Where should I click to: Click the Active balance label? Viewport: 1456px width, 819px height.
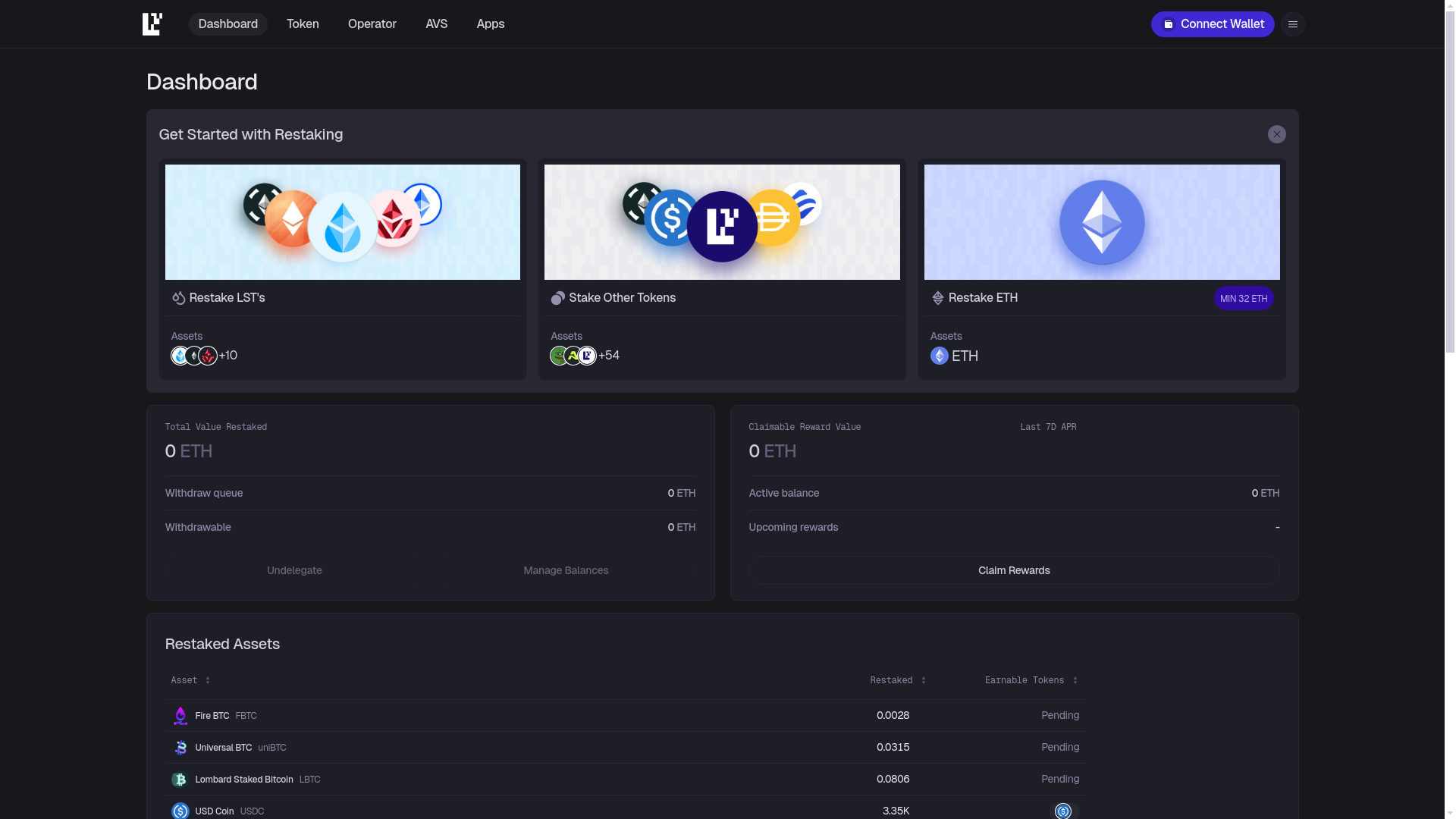[784, 493]
